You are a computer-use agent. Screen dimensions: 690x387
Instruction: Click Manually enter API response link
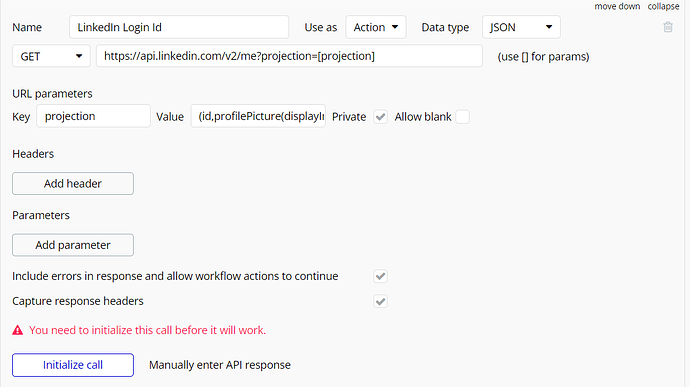220,365
